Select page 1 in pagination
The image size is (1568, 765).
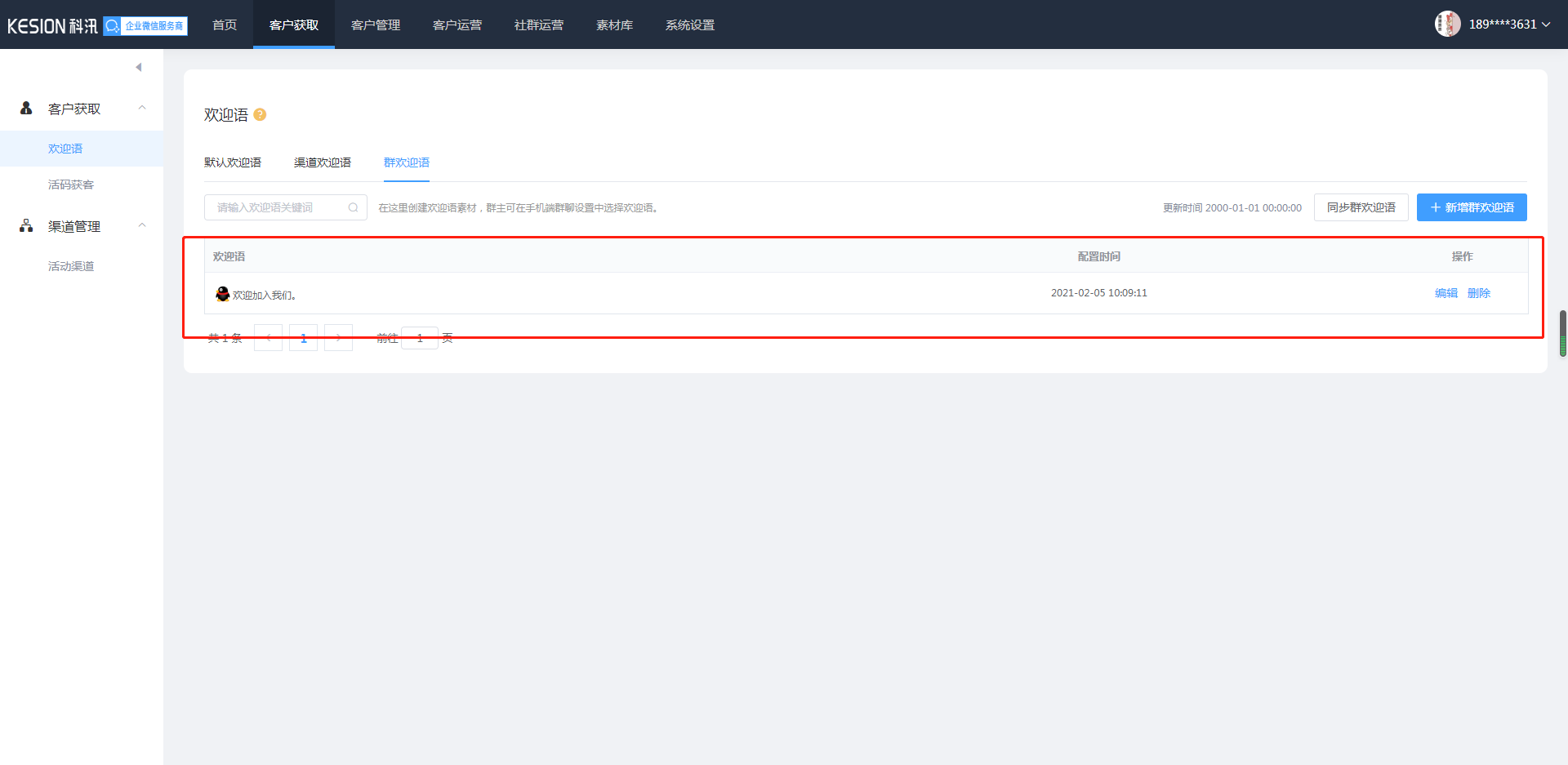pos(303,338)
